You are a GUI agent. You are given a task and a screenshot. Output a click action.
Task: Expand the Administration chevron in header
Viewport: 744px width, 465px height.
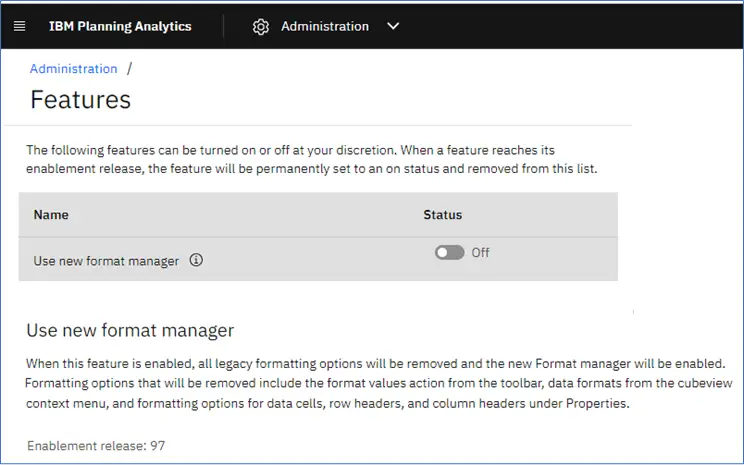(x=393, y=26)
